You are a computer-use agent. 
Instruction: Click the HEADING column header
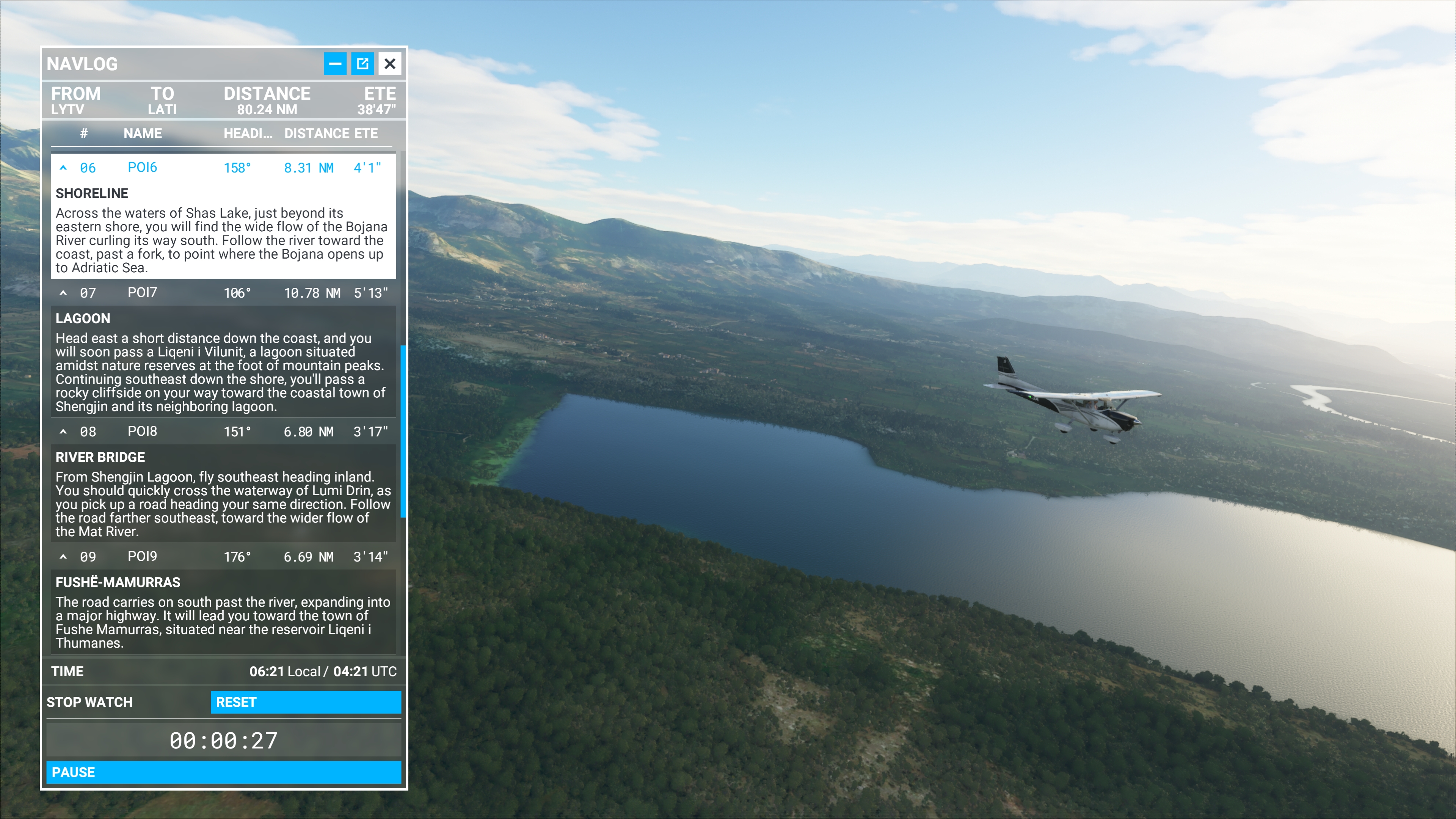(248, 133)
